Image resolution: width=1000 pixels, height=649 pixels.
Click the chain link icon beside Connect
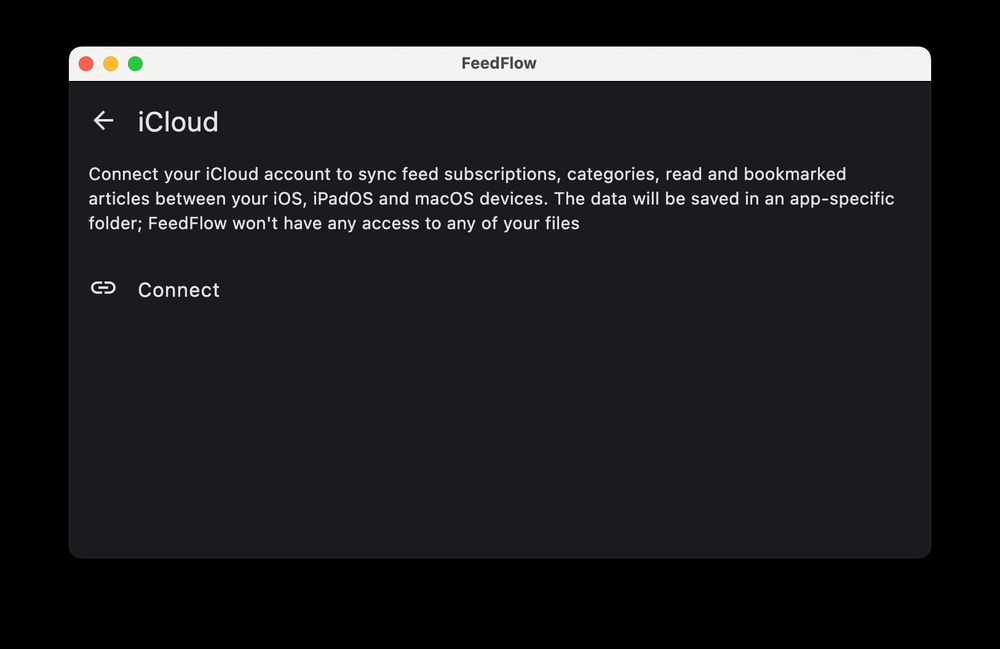[103, 288]
